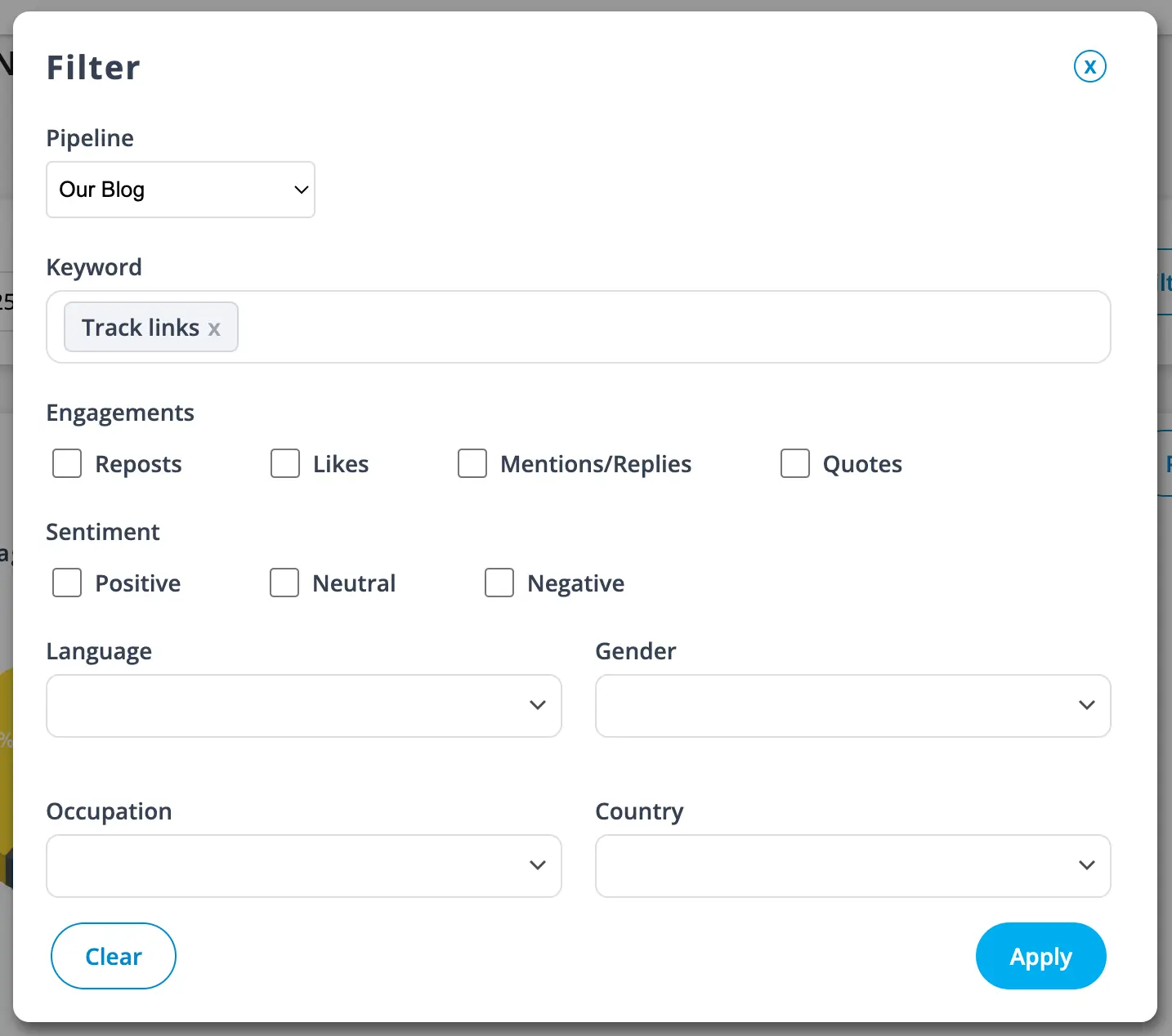Close the Filter dialog with the X icon
The width and height of the screenshot is (1172, 1036).
[x=1089, y=67]
